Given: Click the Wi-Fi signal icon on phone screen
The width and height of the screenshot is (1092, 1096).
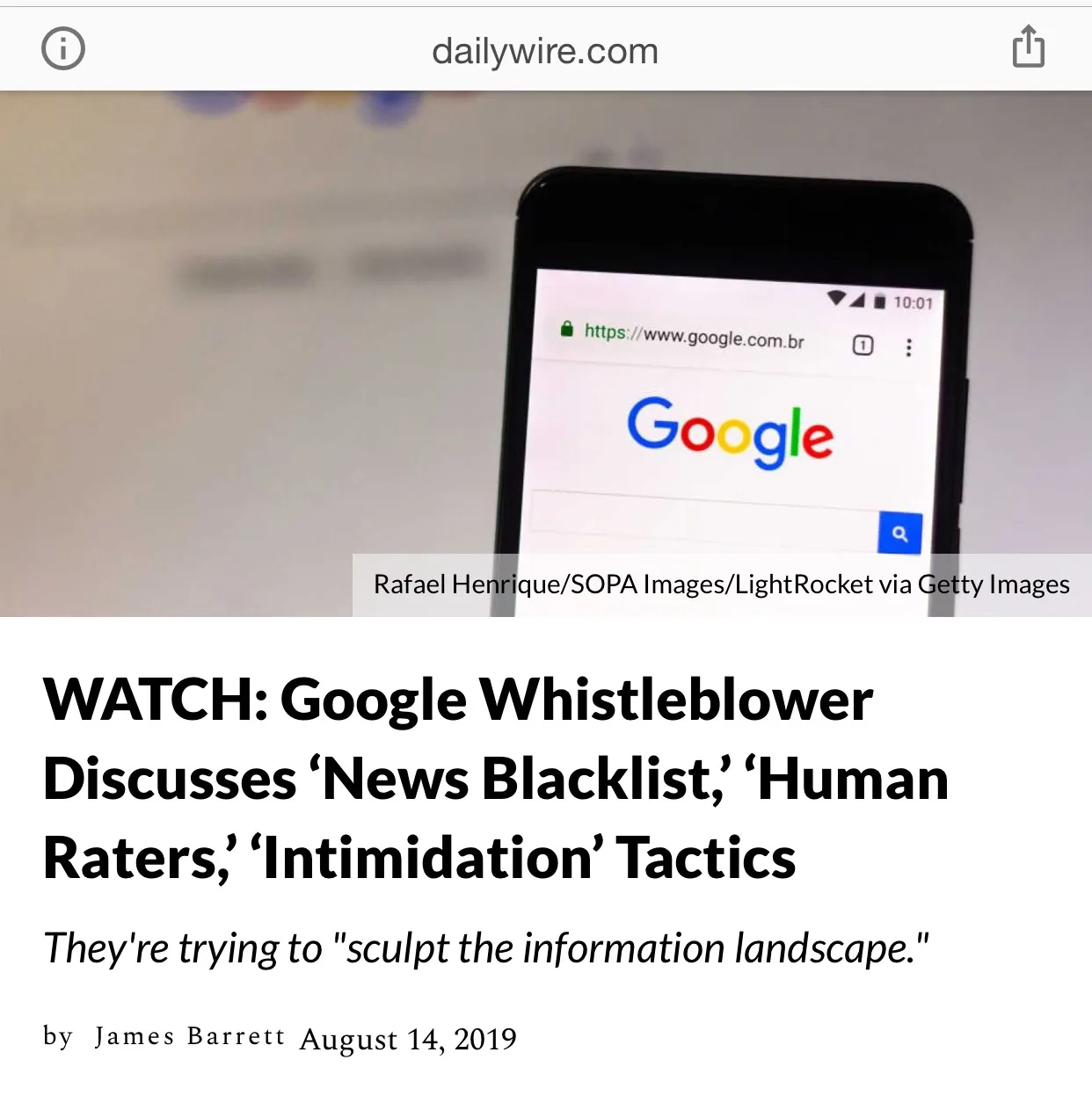Looking at the screenshot, I should (x=838, y=298).
